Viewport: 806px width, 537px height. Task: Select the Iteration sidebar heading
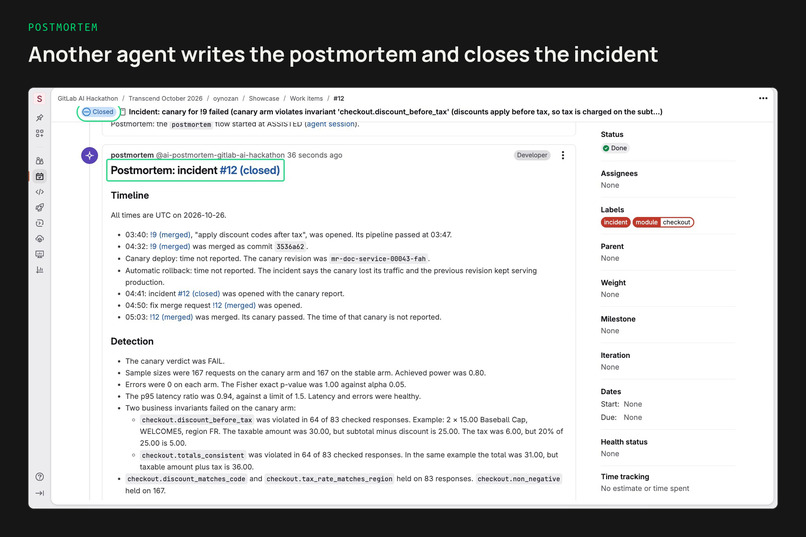point(615,356)
